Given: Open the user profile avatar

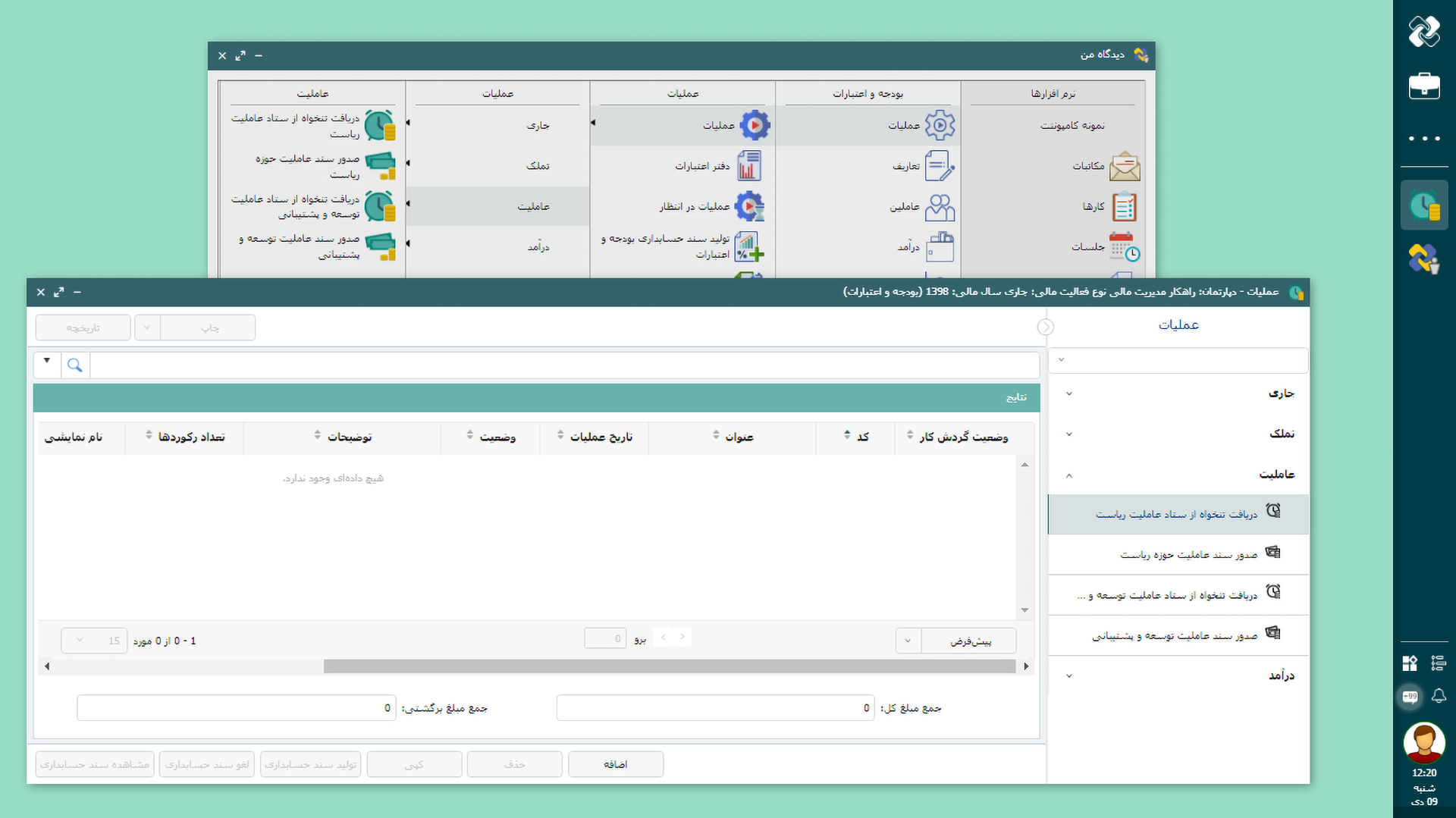Looking at the screenshot, I should pos(1423,742).
